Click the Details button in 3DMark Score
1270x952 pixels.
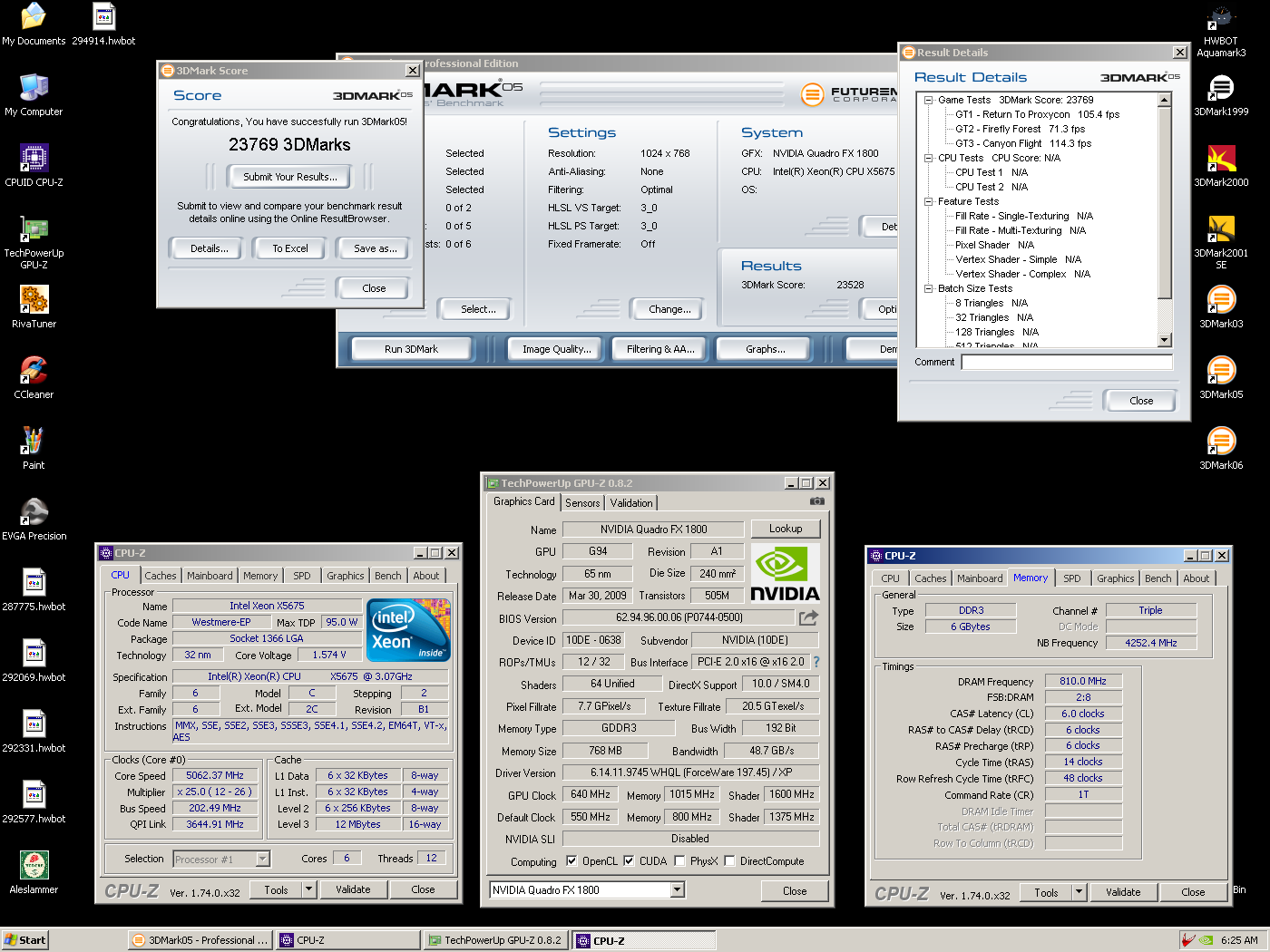click(x=210, y=248)
